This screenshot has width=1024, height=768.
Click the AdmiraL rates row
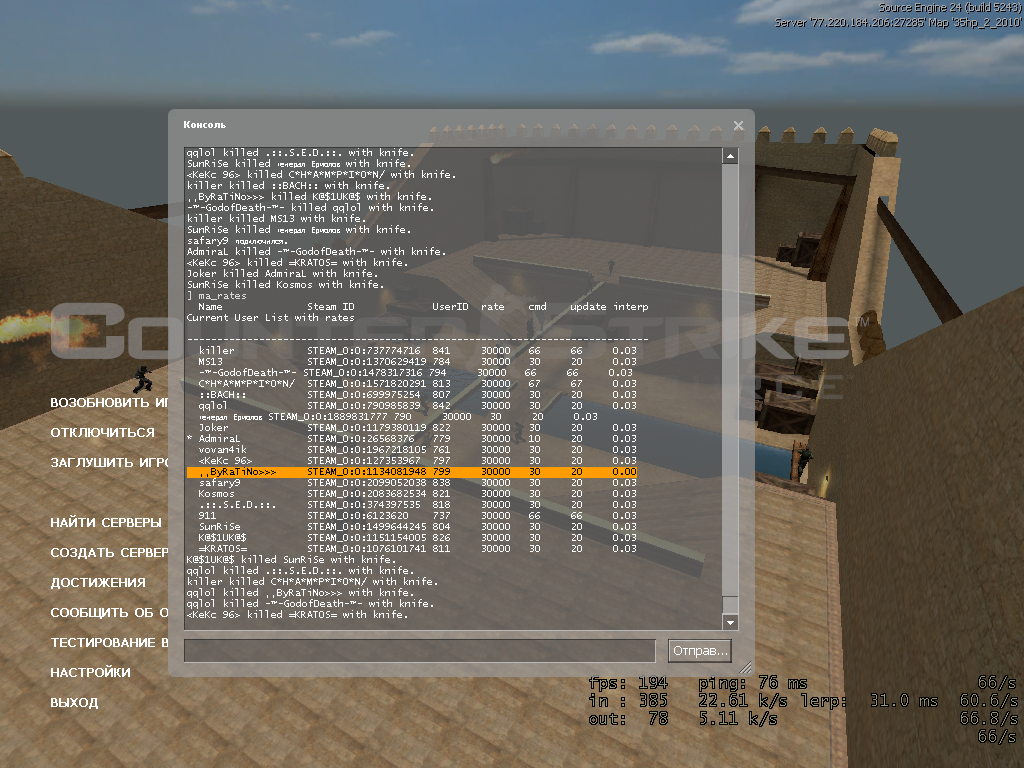pos(411,439)
